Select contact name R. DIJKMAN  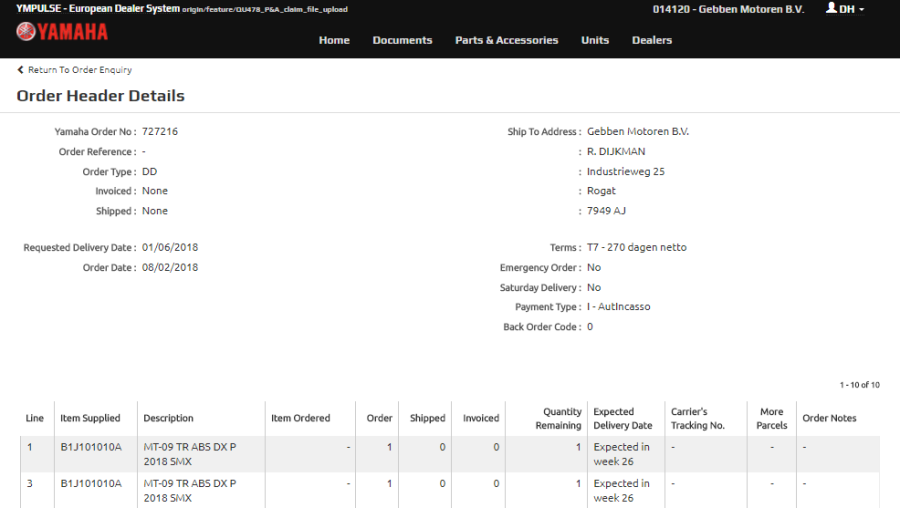tap(616, 152)
